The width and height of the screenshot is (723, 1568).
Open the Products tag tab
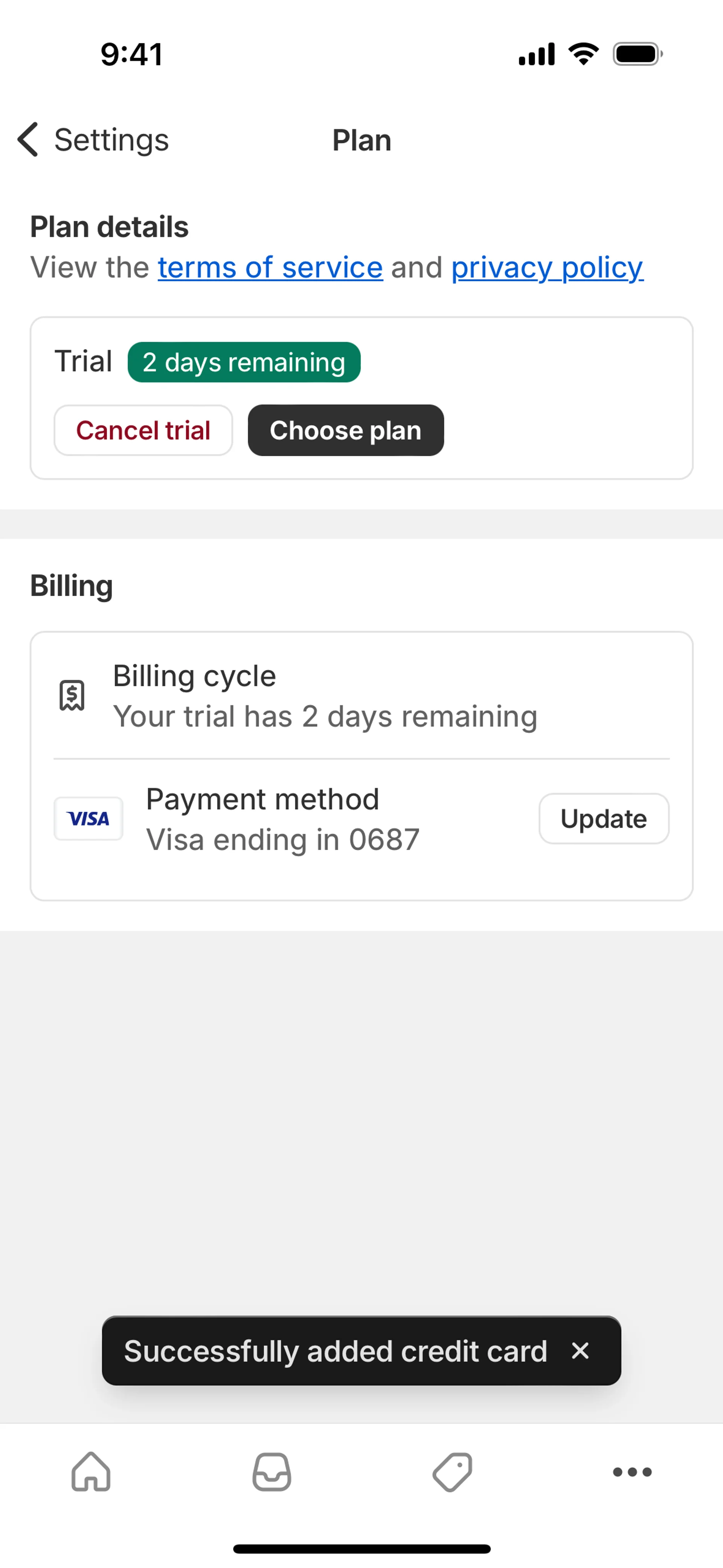(452, 1472)
